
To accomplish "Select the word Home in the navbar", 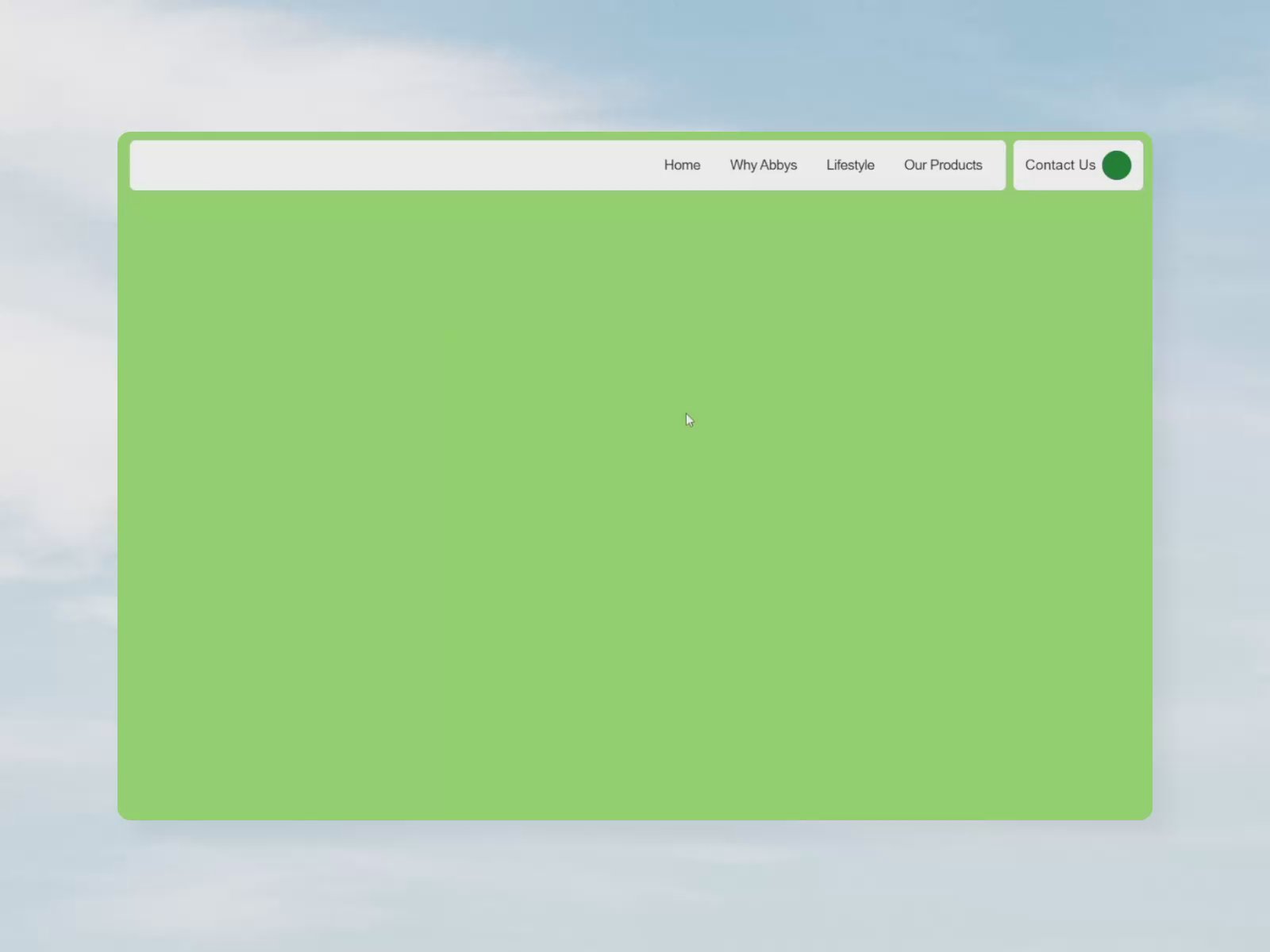I will pyautogui.click(x=682, y=165).
